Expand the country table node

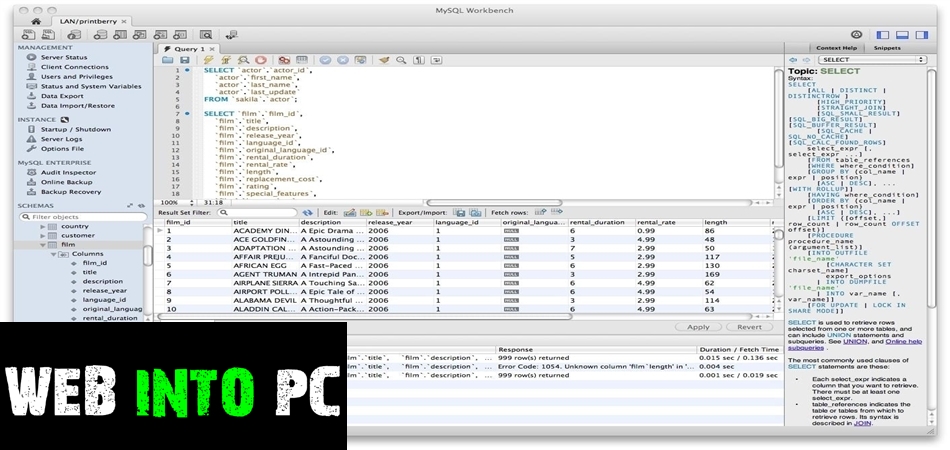click(x=43, y=227)
